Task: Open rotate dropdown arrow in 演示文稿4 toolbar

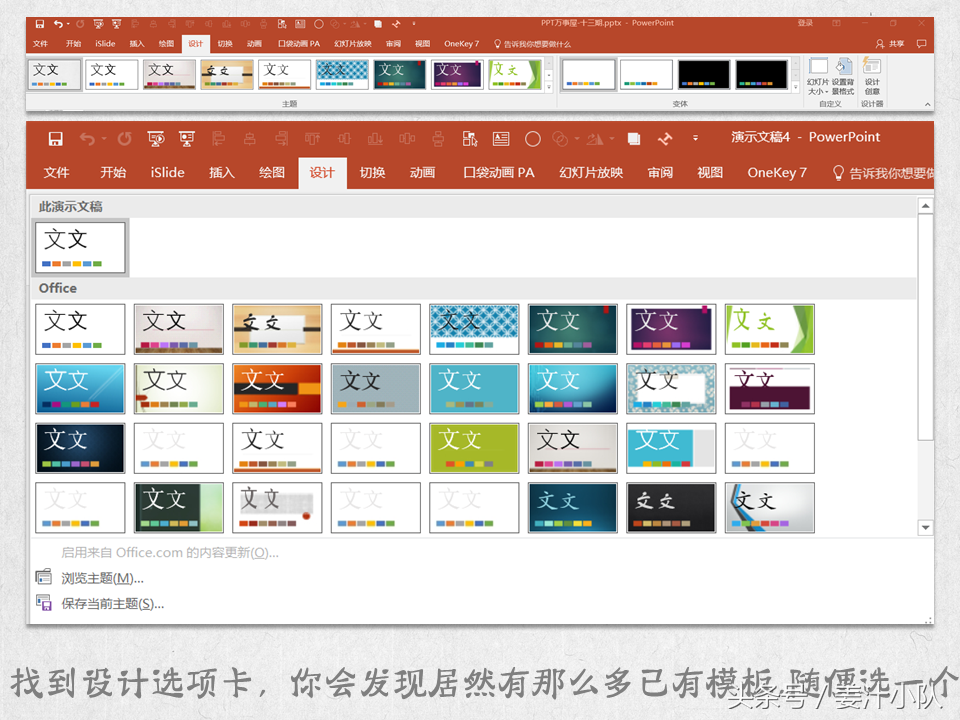Action: (x=611, y=139)
